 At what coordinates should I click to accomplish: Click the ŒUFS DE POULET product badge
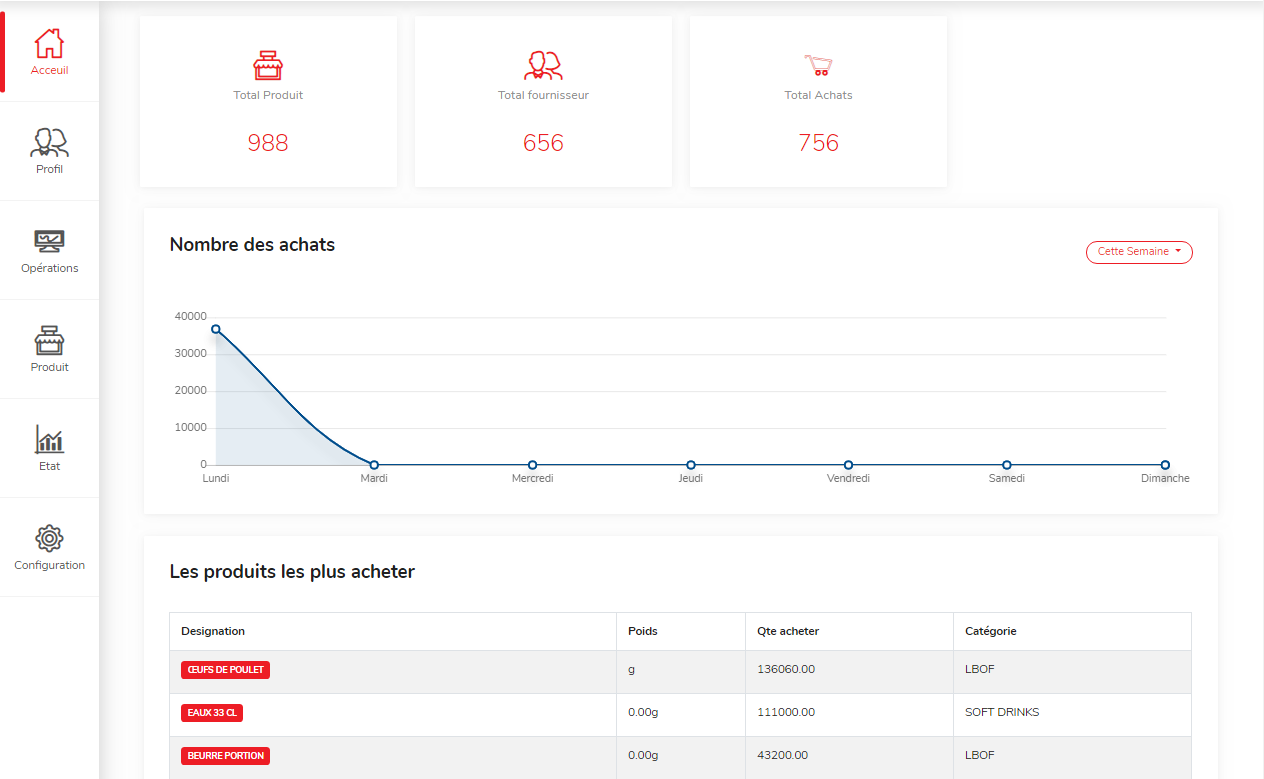point(225,670)
